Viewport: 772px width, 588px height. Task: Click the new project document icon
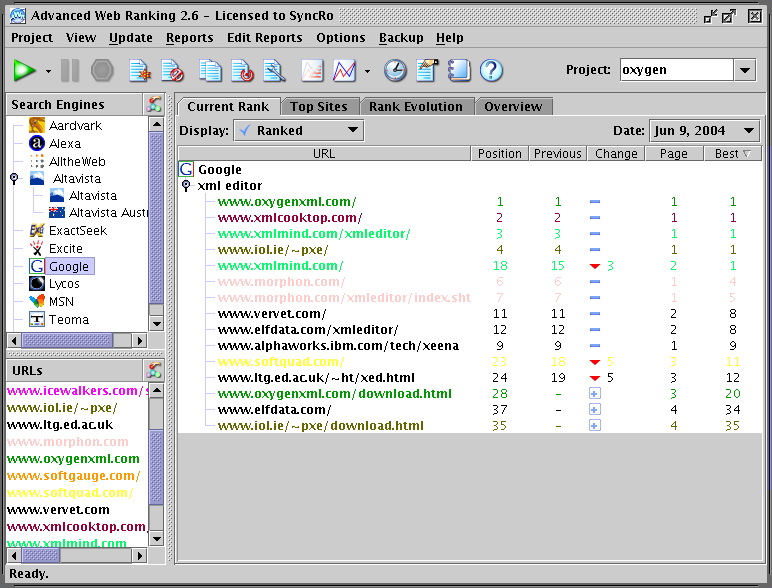[x=140, y=71]
